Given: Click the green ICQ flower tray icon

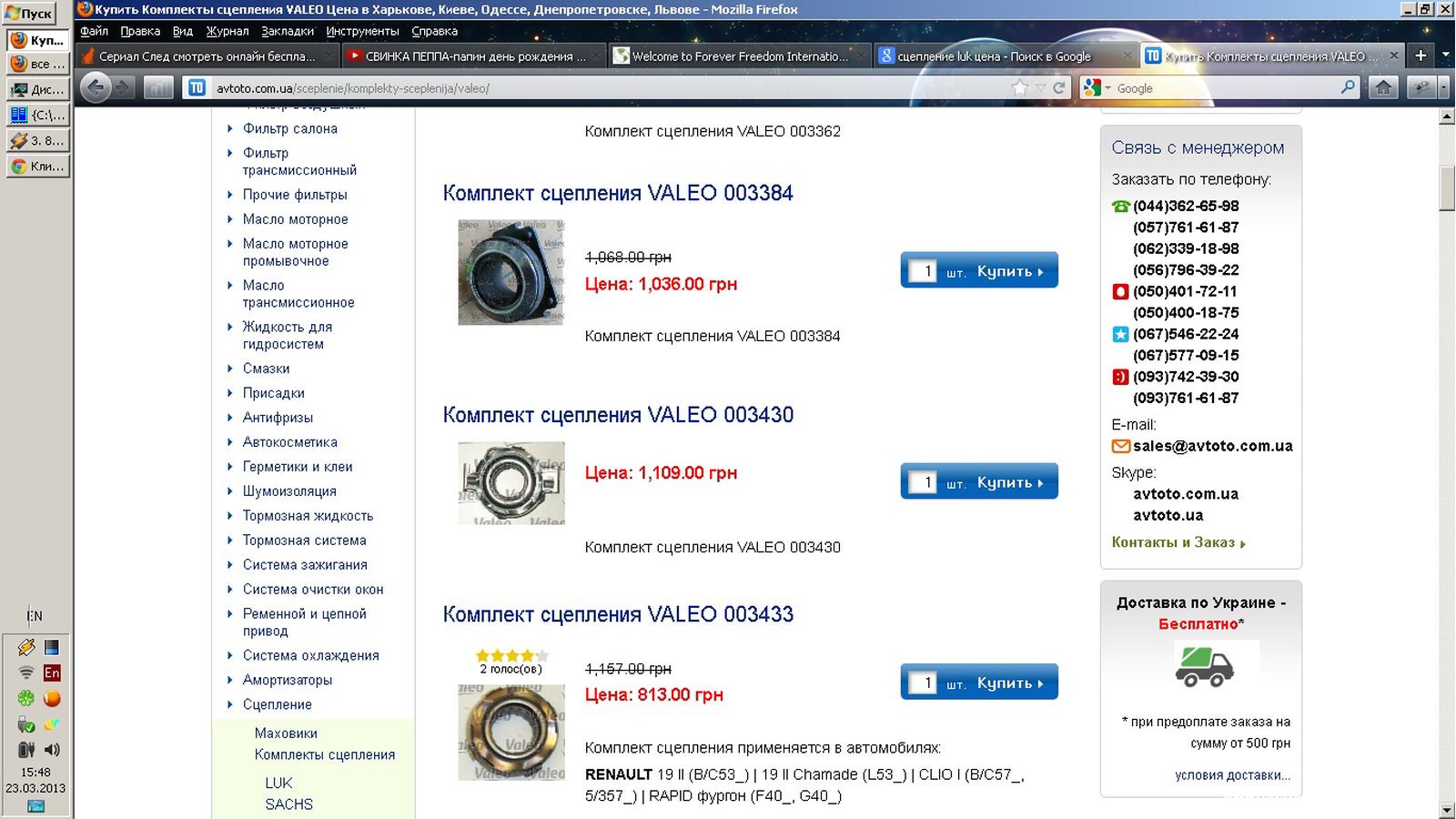Looking at the screenshot, I should [x=26, y=699].
